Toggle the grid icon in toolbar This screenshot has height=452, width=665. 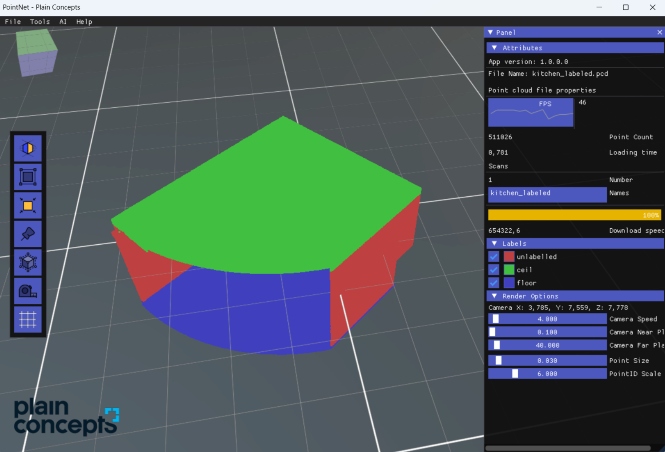point(28,320)
